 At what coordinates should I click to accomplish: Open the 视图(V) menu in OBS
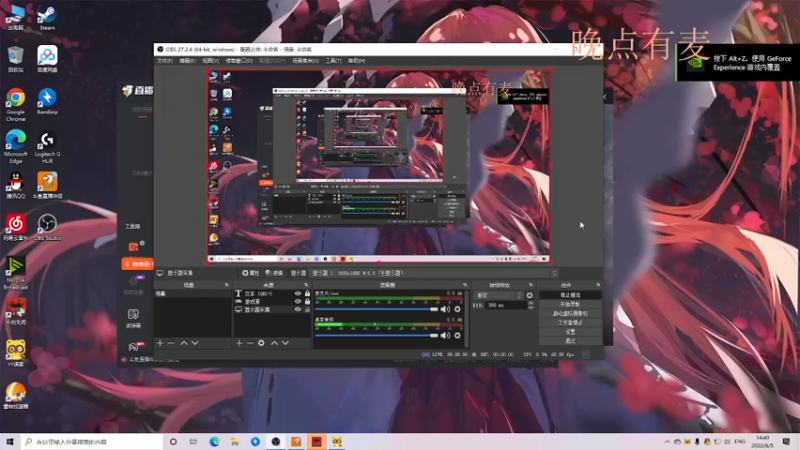pyautogui.click(x=210, y=61)
